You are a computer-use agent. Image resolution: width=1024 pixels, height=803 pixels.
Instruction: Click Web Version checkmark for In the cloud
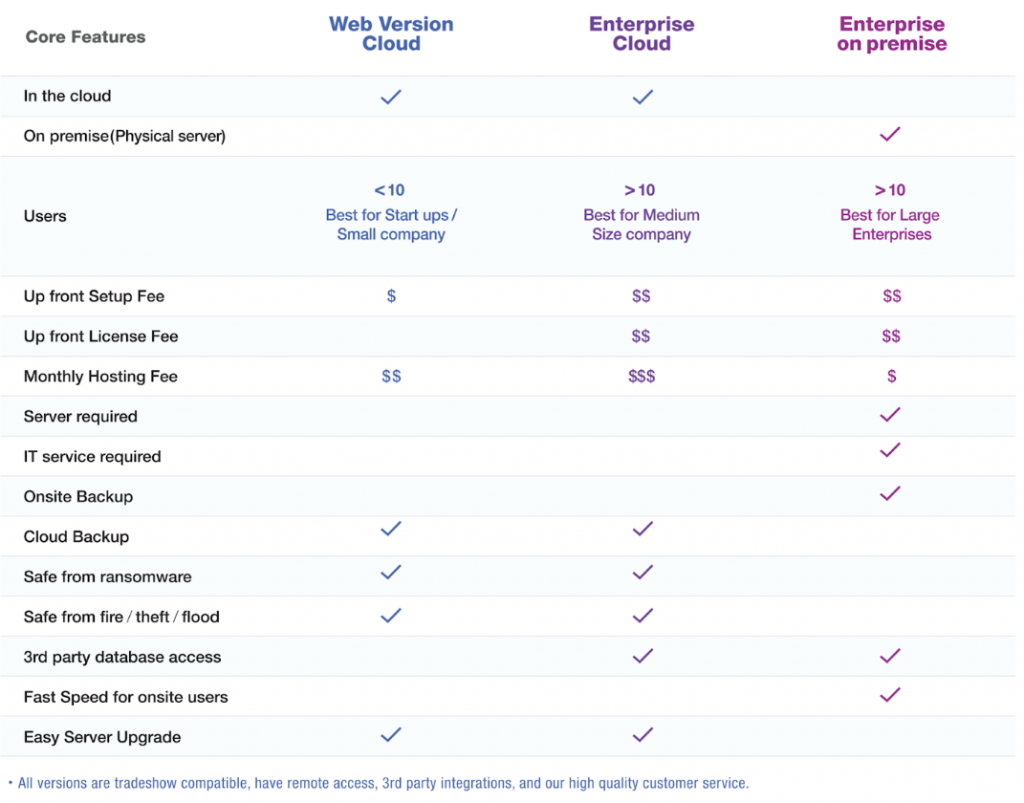(391, 97)
